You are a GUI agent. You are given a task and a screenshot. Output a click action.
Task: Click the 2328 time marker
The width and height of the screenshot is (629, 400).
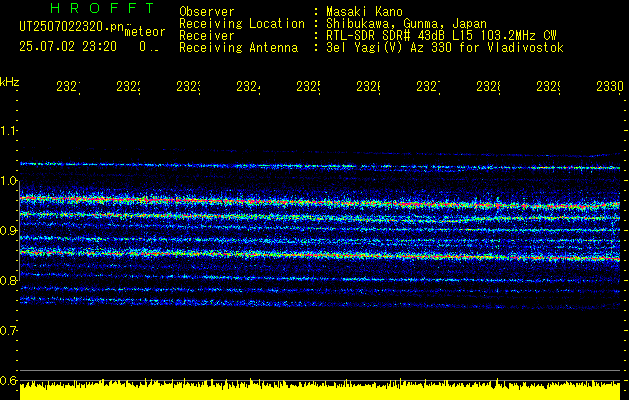489,87
